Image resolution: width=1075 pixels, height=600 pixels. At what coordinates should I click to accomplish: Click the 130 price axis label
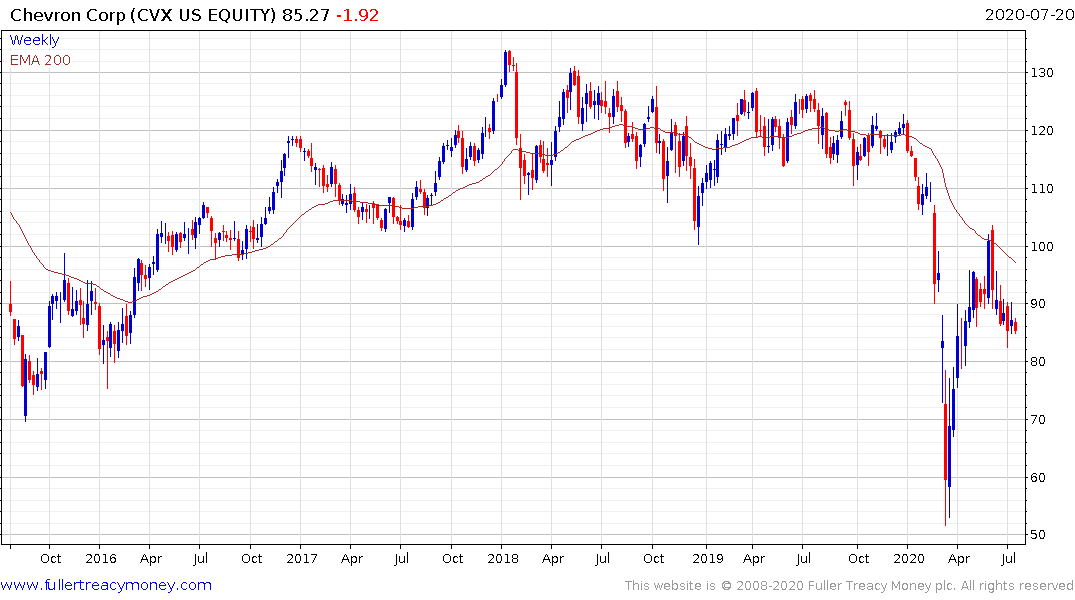(x=1041, y=73)
